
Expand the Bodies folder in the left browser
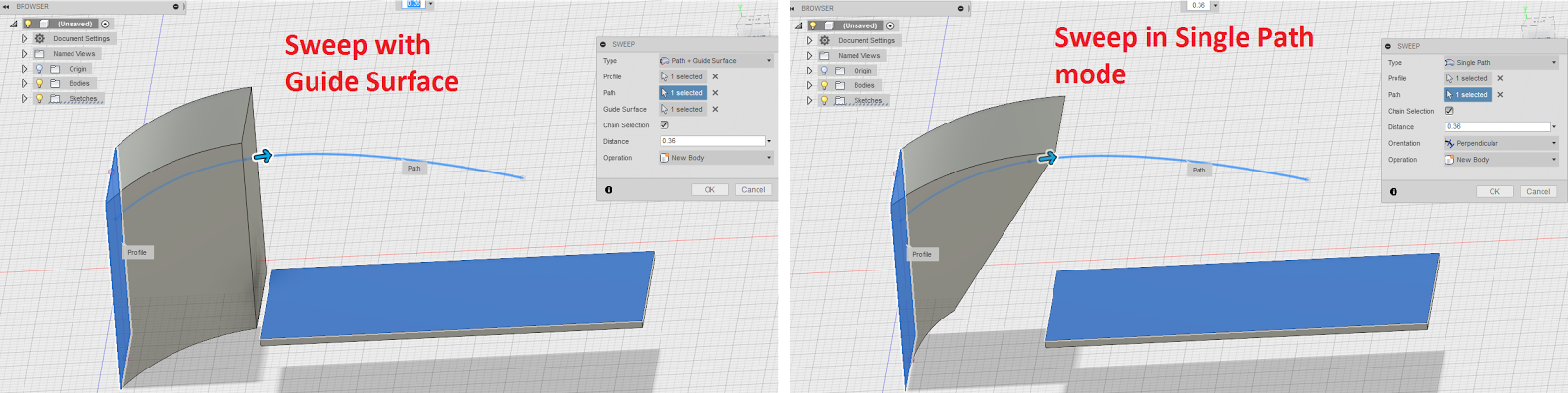coord(24,83)
